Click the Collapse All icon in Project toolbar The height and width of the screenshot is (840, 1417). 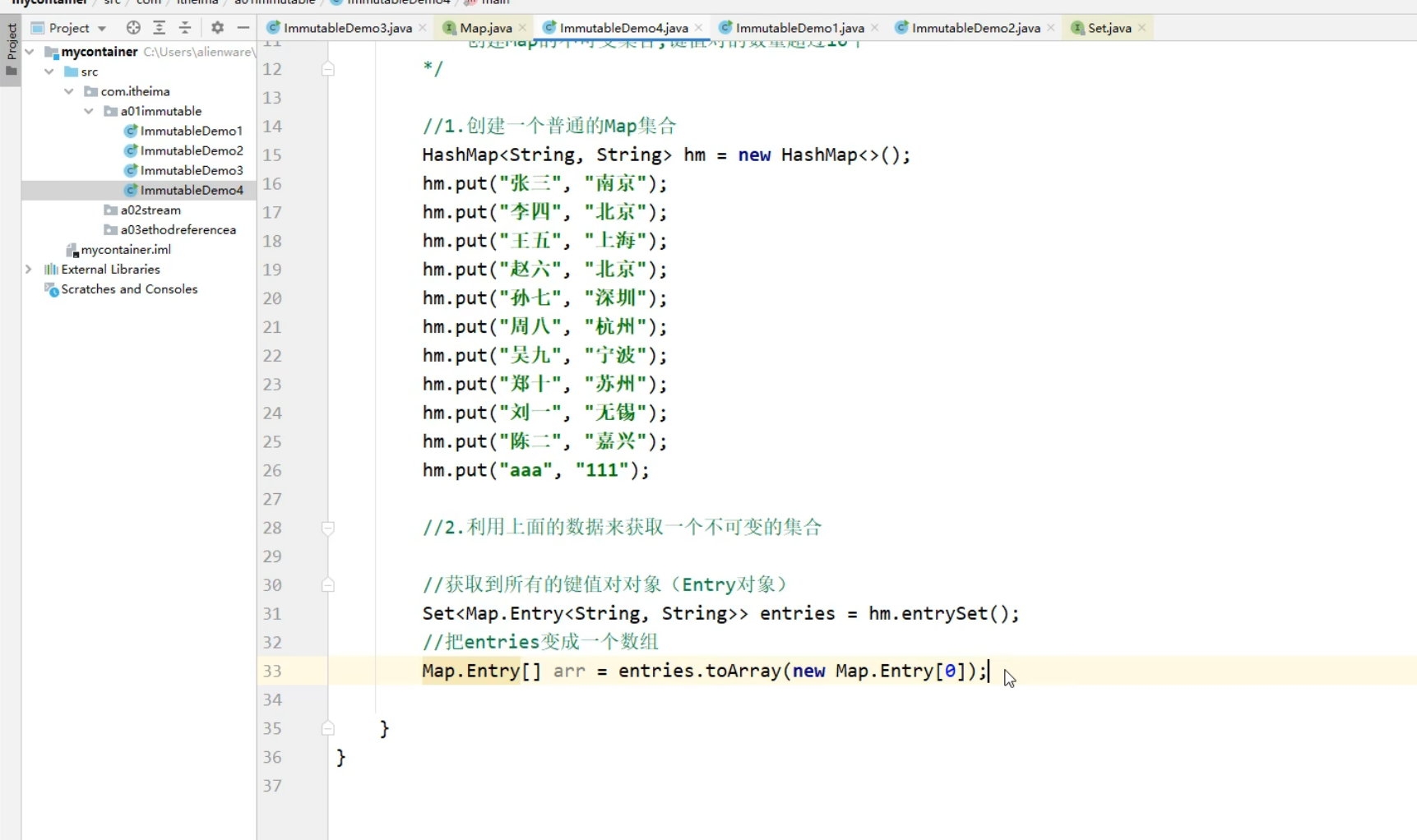tap(185, 27)
